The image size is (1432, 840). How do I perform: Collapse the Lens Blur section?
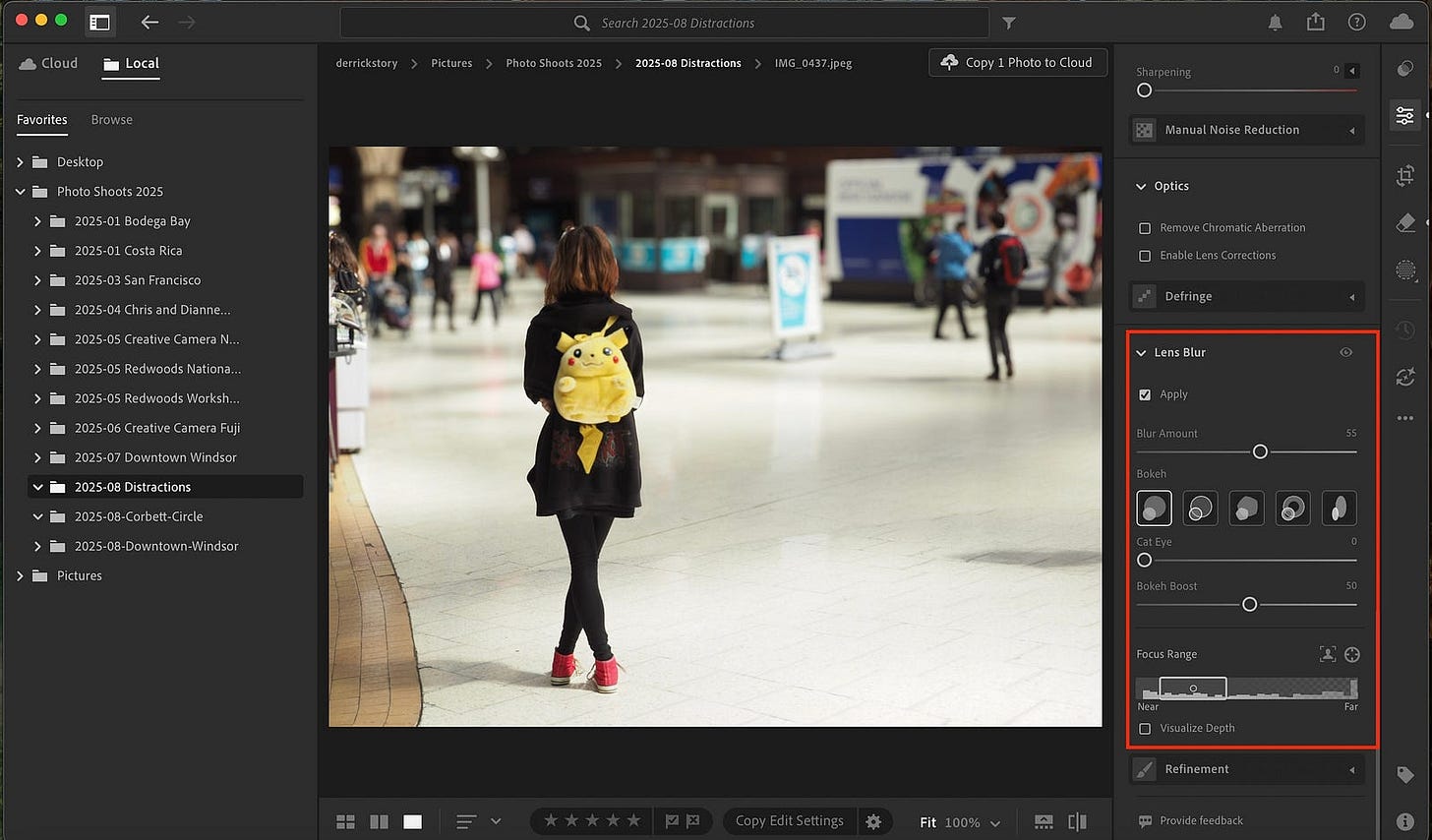(x=1141, y=352)
